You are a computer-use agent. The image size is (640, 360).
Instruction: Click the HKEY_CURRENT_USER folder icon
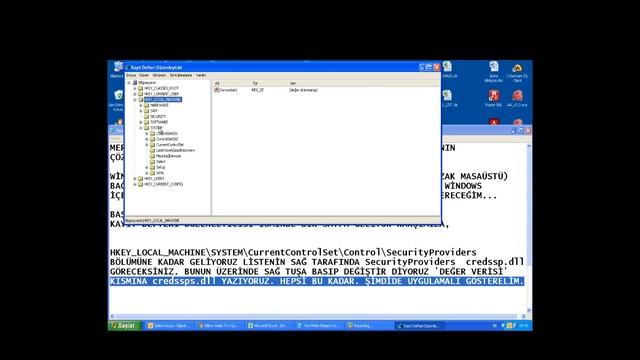click(x=140, y=94)
